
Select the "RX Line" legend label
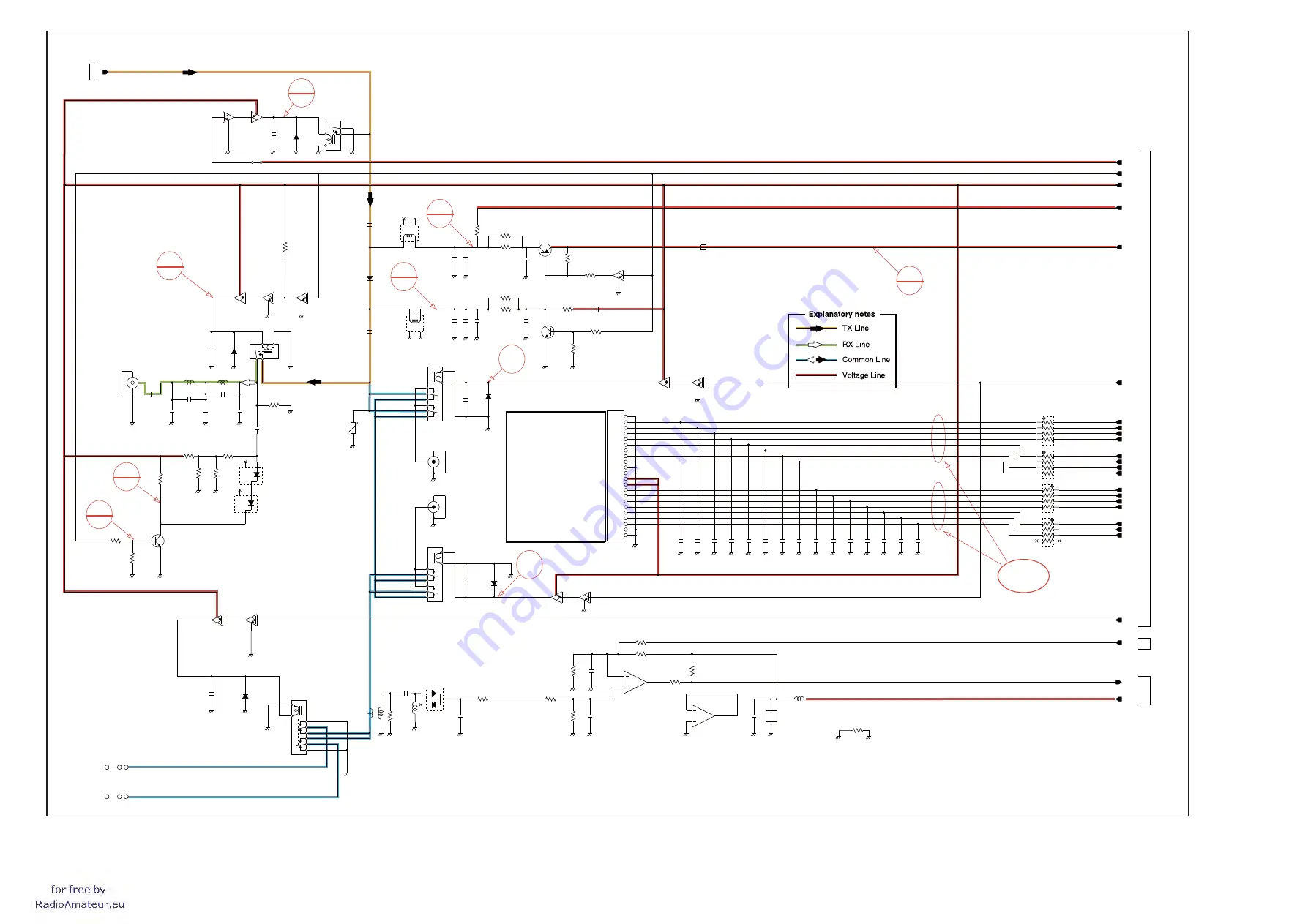pyautogui.click(x=856, y=345)
